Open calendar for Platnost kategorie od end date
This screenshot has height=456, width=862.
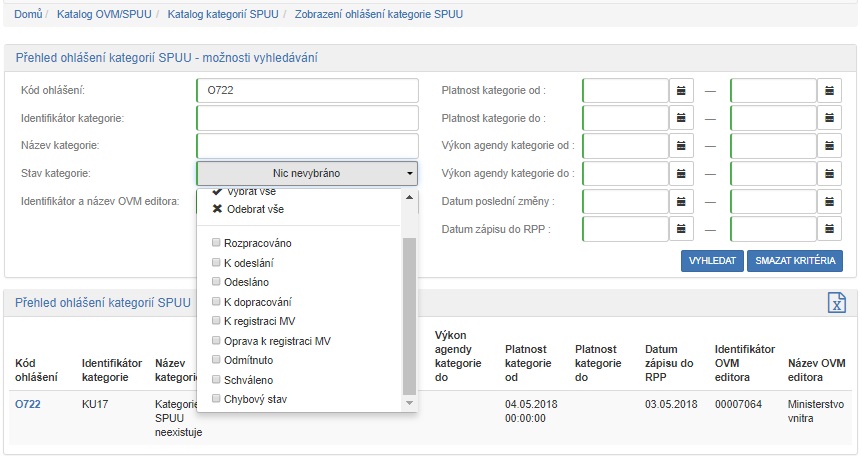point(830,90)
